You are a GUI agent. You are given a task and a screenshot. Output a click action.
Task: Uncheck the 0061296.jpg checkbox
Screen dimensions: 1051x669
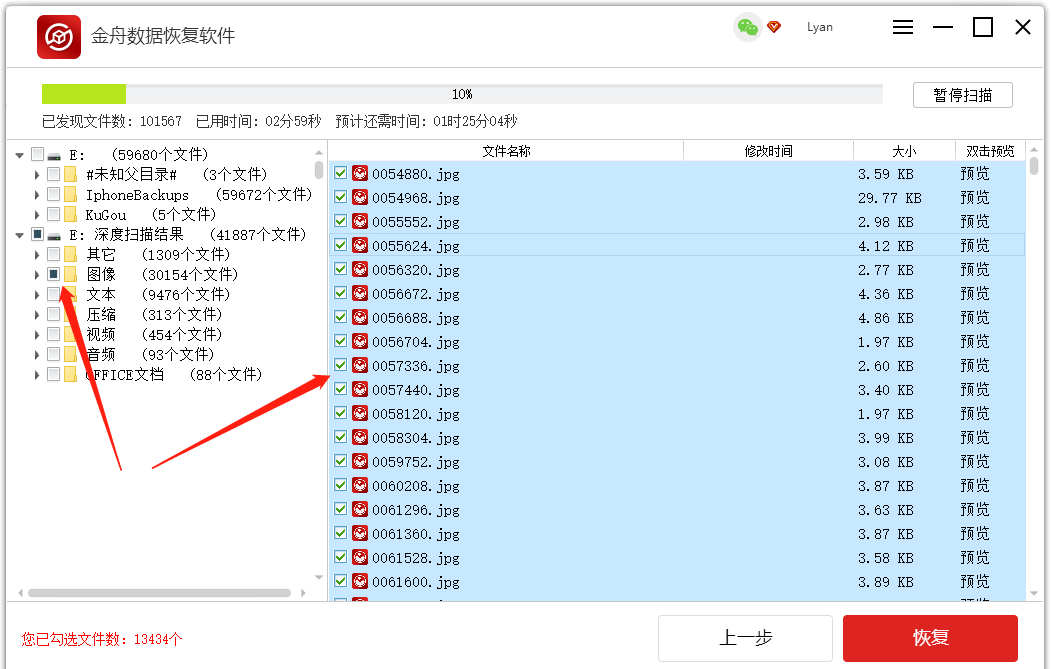[x=341, y=509]
